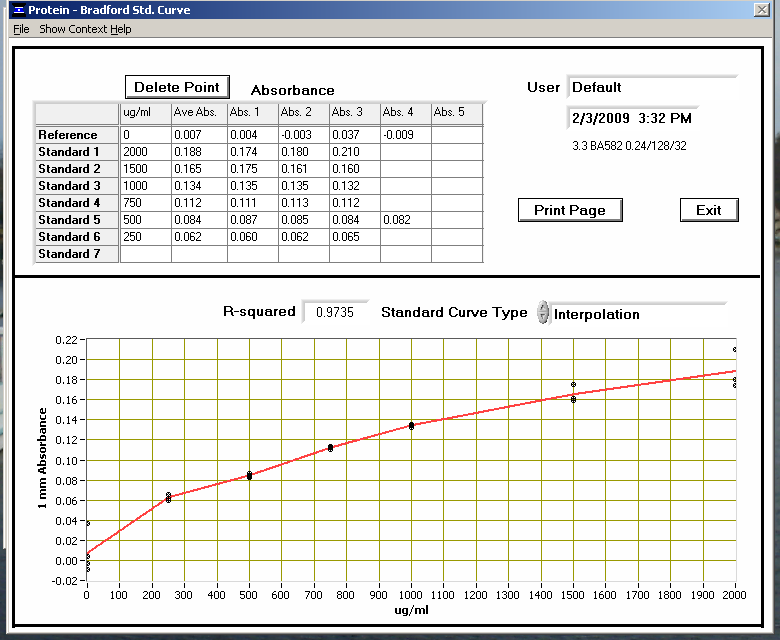
Task: Select Standard 1 Abs. 3 cell 0.210
Action: click(x=355, y=152)
